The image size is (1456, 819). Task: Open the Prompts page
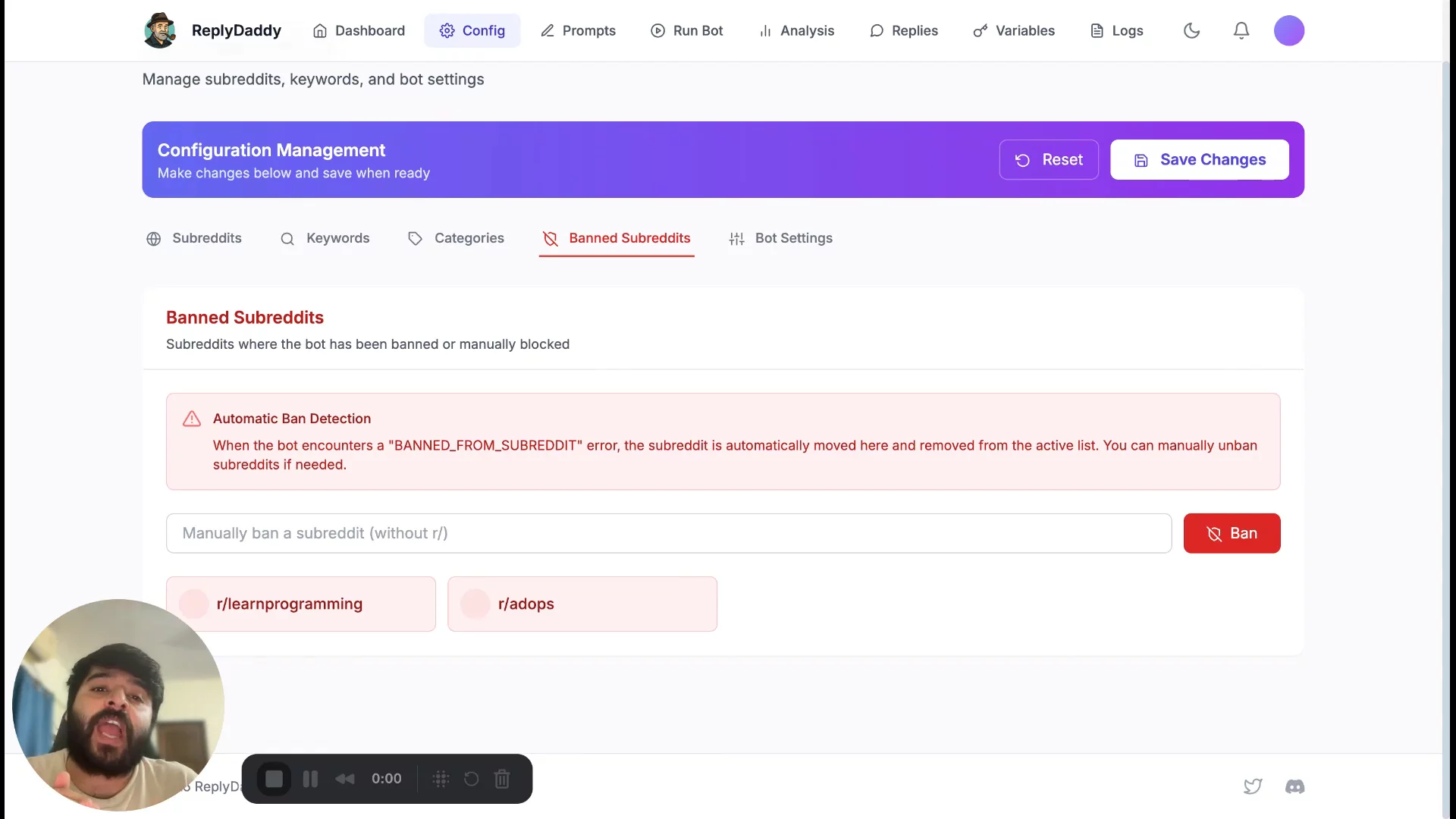578,30
